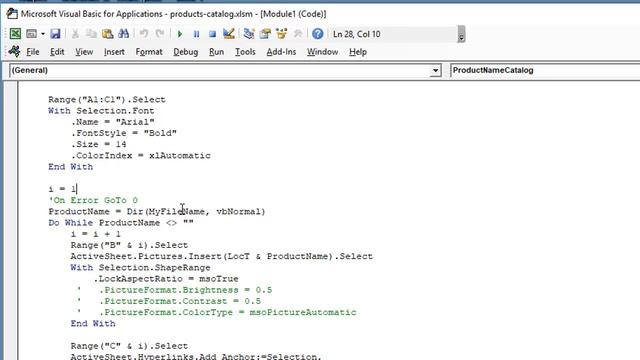This screenshot has width=640, height=360.
Task: Click code line Range("A1:C1").Select
Action: pyautogui.click(x=107, y=100)
